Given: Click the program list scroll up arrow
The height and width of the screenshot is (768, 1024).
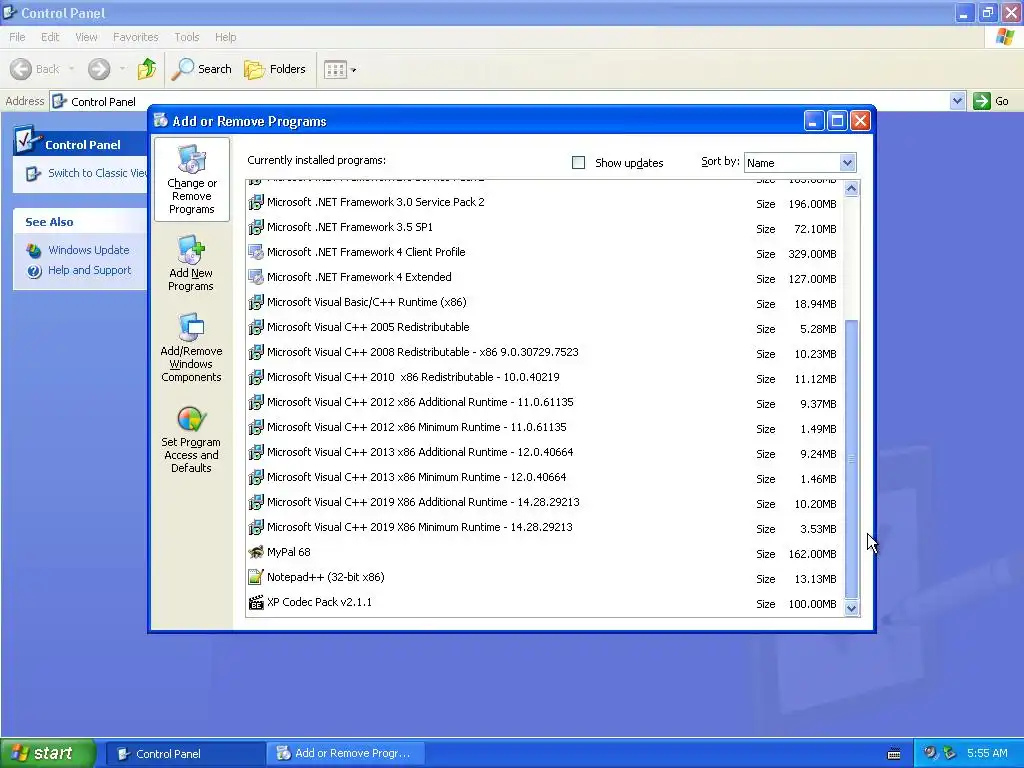Looking at the screenshot, I should pos(851,189).
